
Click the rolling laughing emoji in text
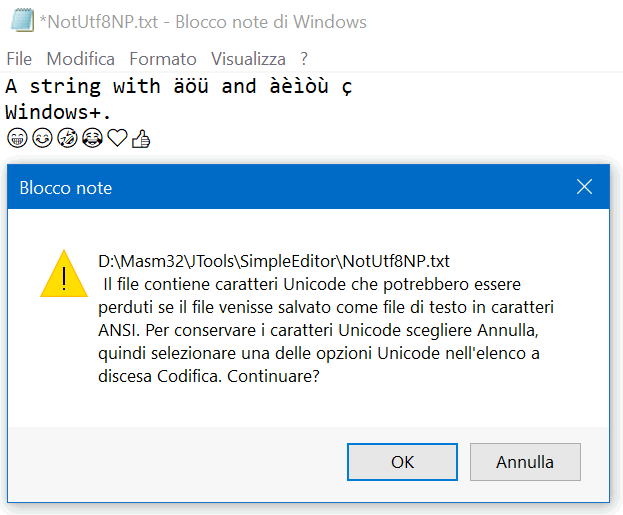coord(67,138)
